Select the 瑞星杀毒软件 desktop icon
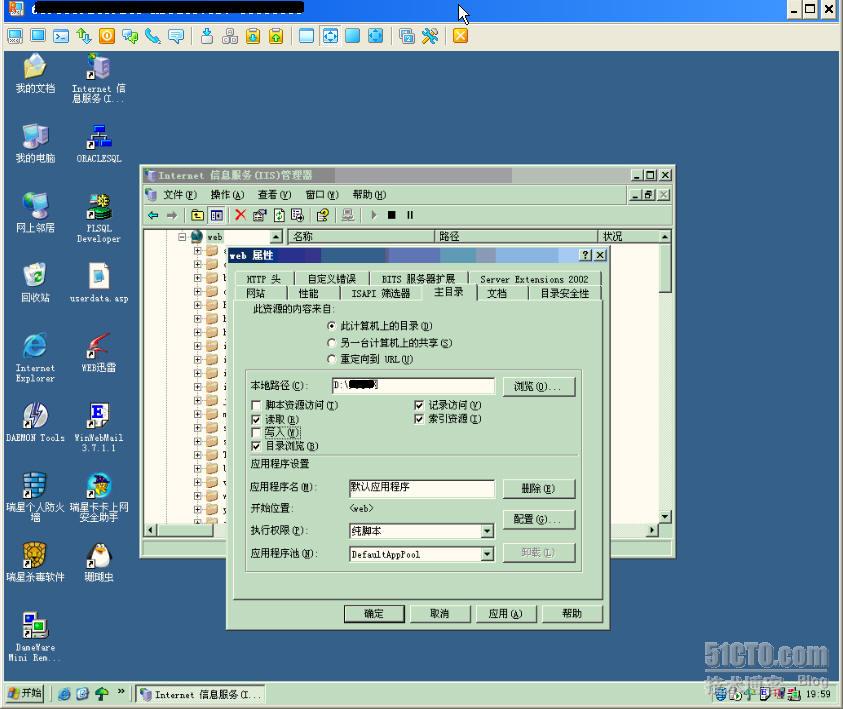843x709 pixels. coord(35,562)
